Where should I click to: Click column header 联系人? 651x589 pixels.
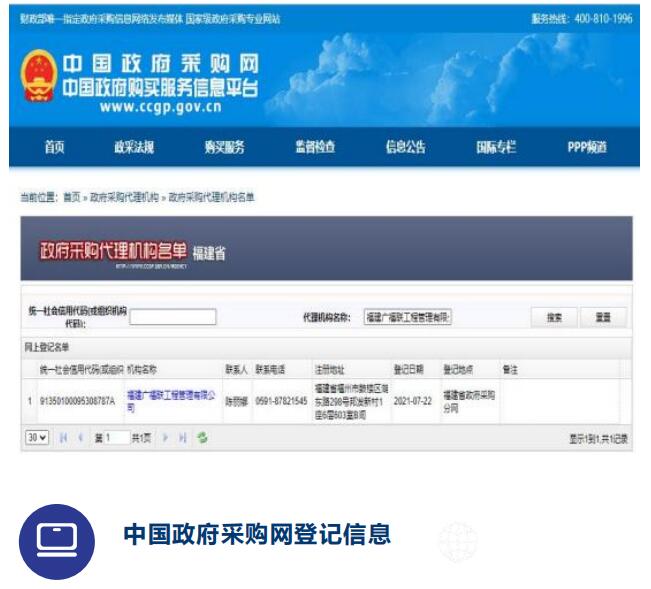236,369
